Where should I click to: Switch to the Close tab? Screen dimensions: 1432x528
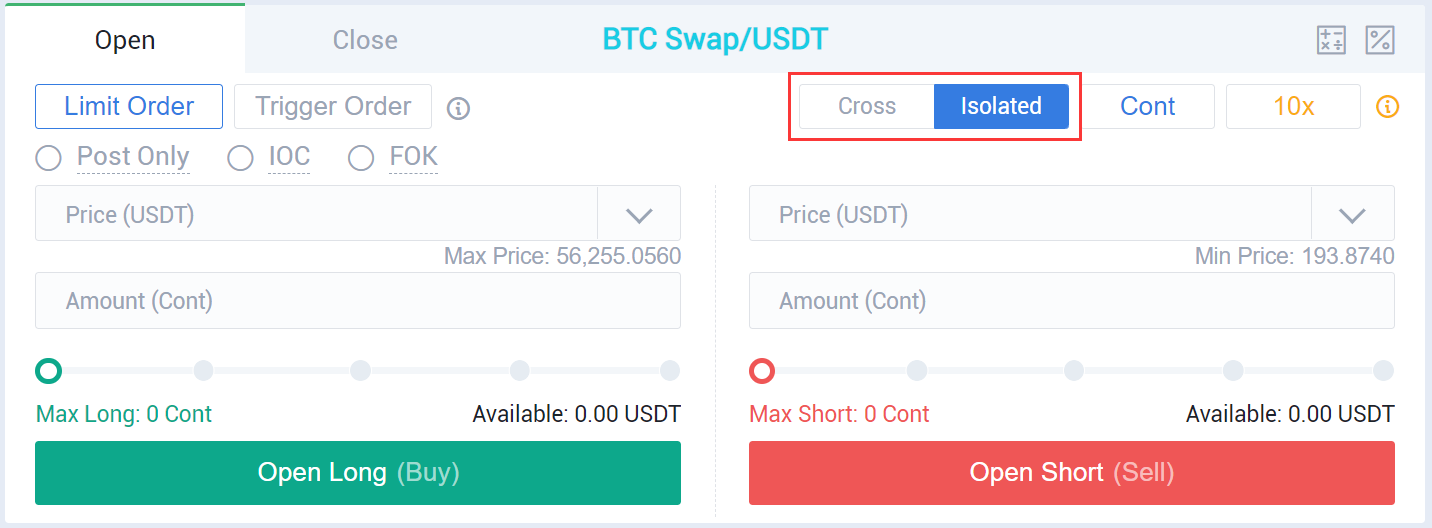365,40
